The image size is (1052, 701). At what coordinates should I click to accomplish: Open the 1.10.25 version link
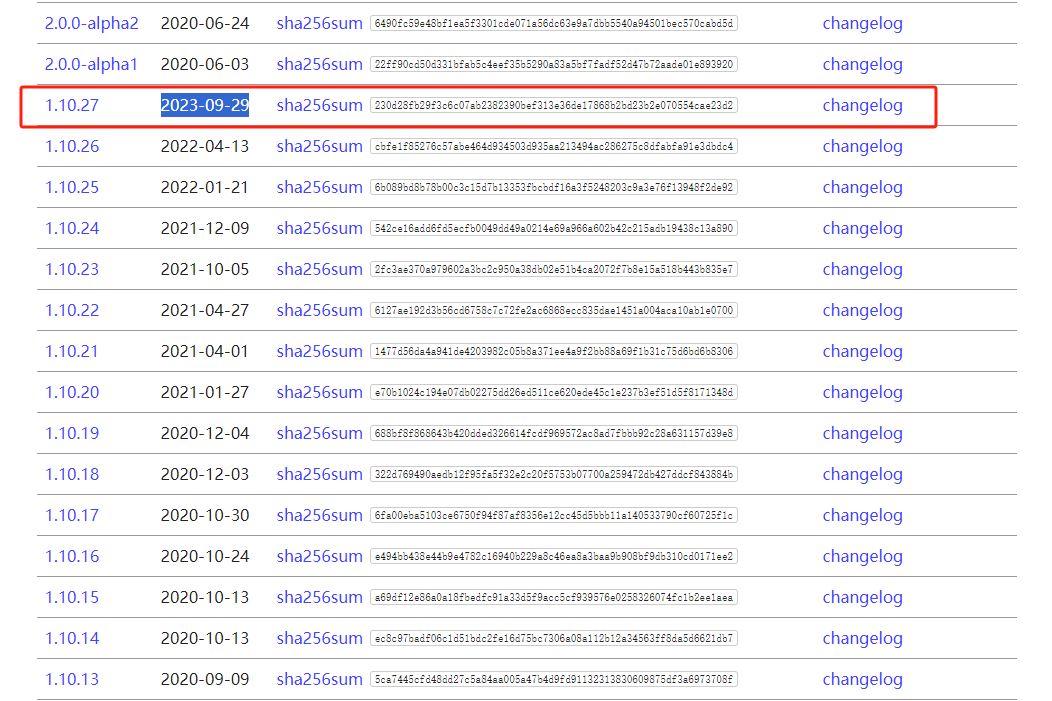tap(72, 187)
